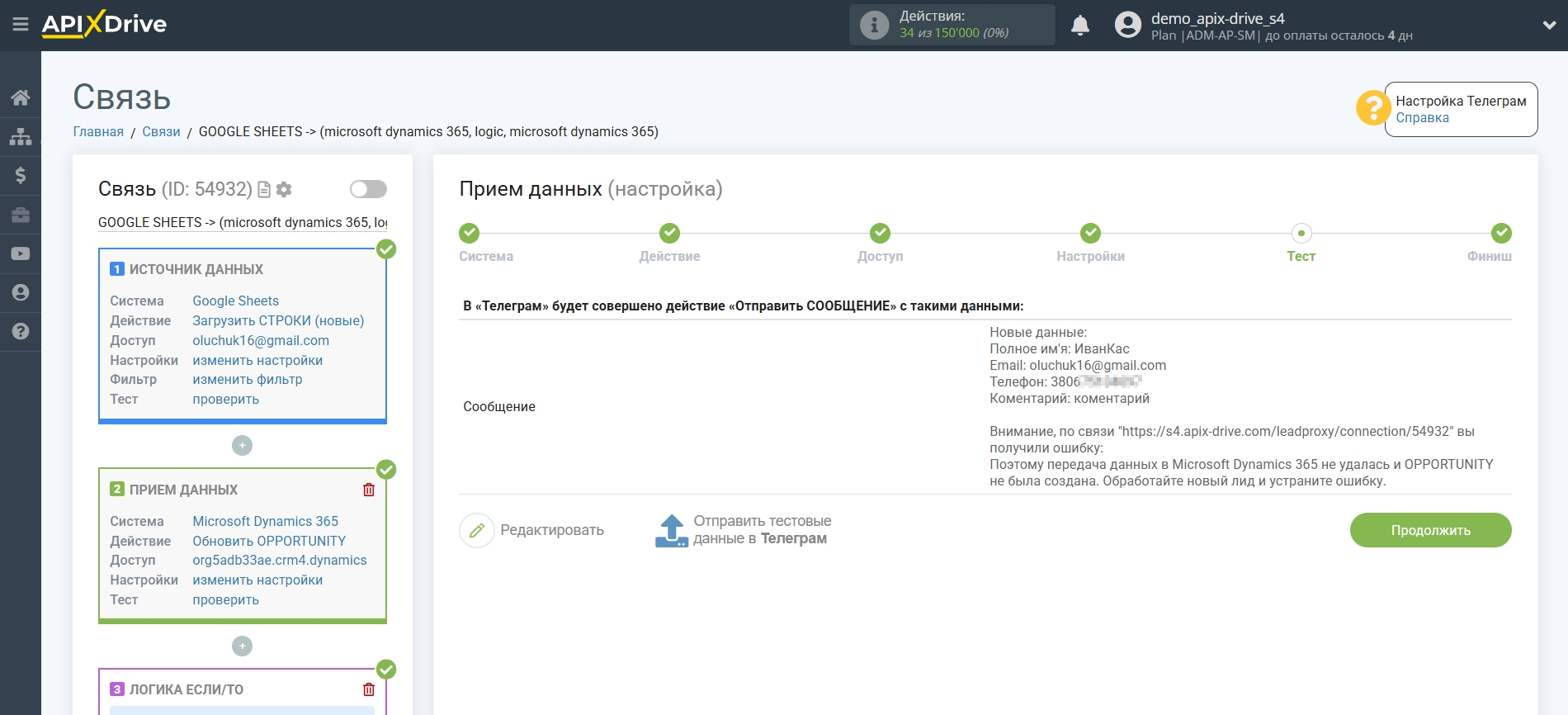Image resolution: width=1568 pixels, height=715 pixels.
Task: Open the question mark help icon in sidebar
Action: point(21,331)
